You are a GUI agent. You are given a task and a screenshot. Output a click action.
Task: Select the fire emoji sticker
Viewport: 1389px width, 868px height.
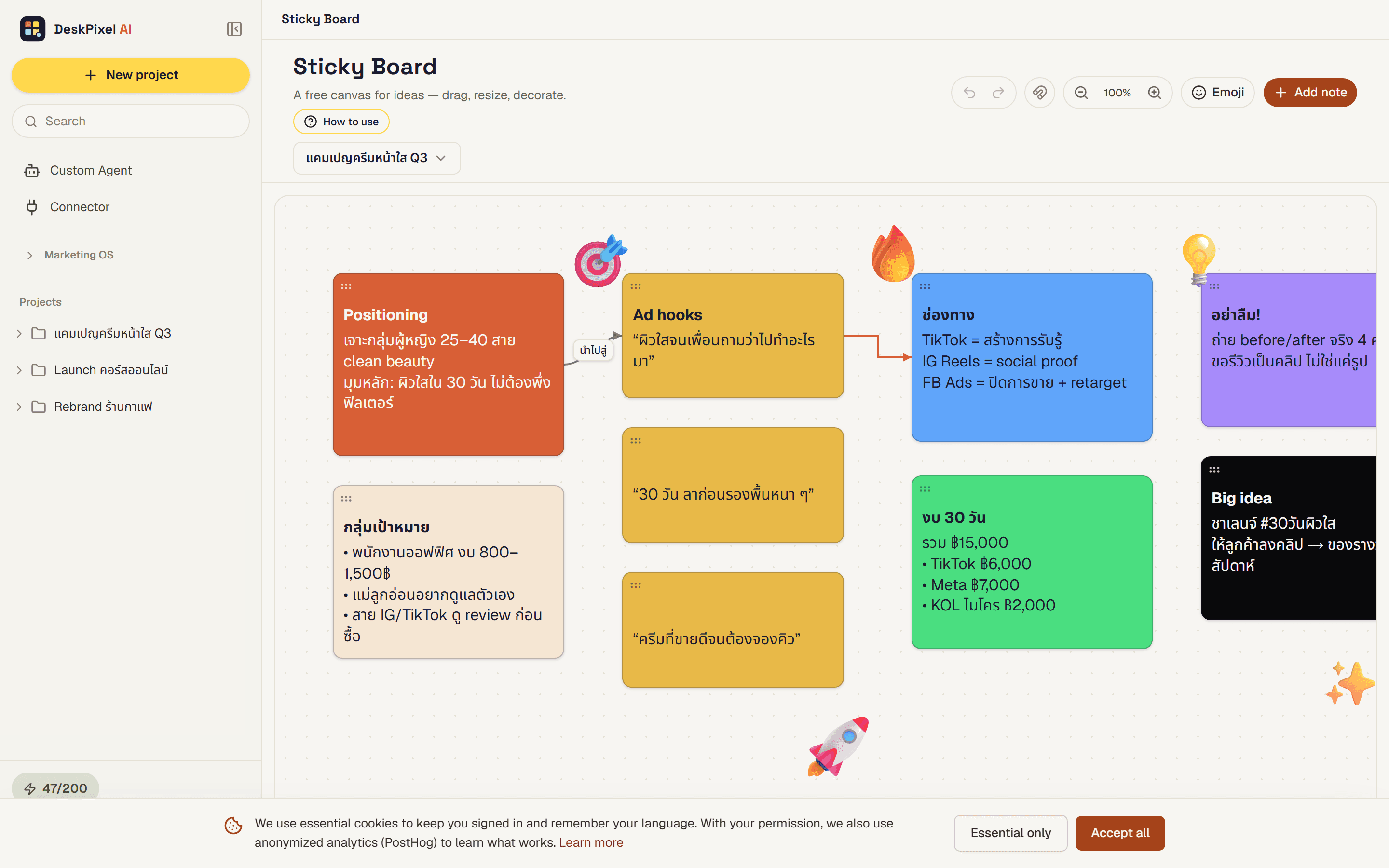point(893,253)
